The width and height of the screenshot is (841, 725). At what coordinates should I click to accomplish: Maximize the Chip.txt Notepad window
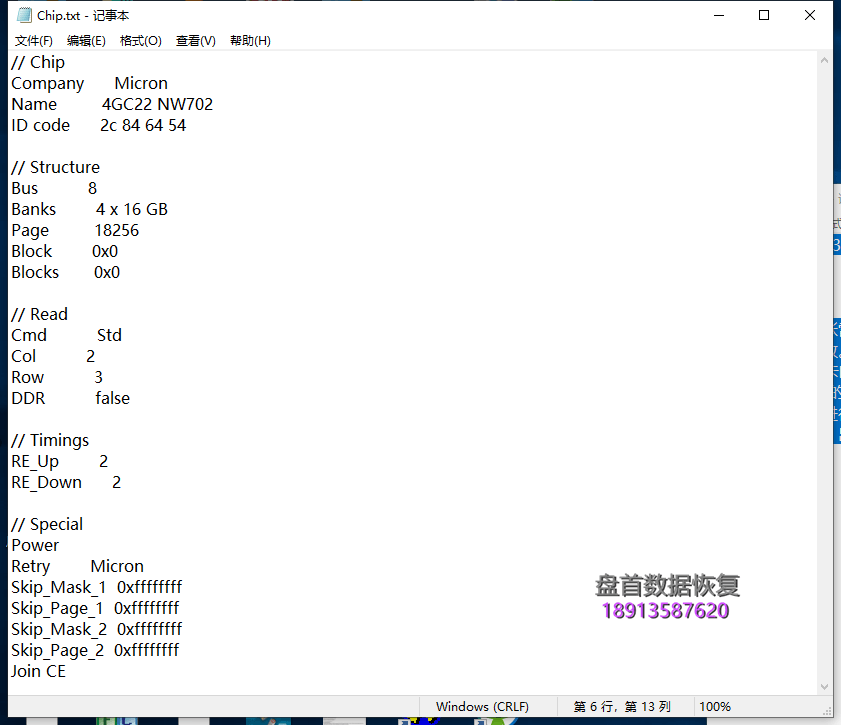pyautogui.click(x=764, y=15)
